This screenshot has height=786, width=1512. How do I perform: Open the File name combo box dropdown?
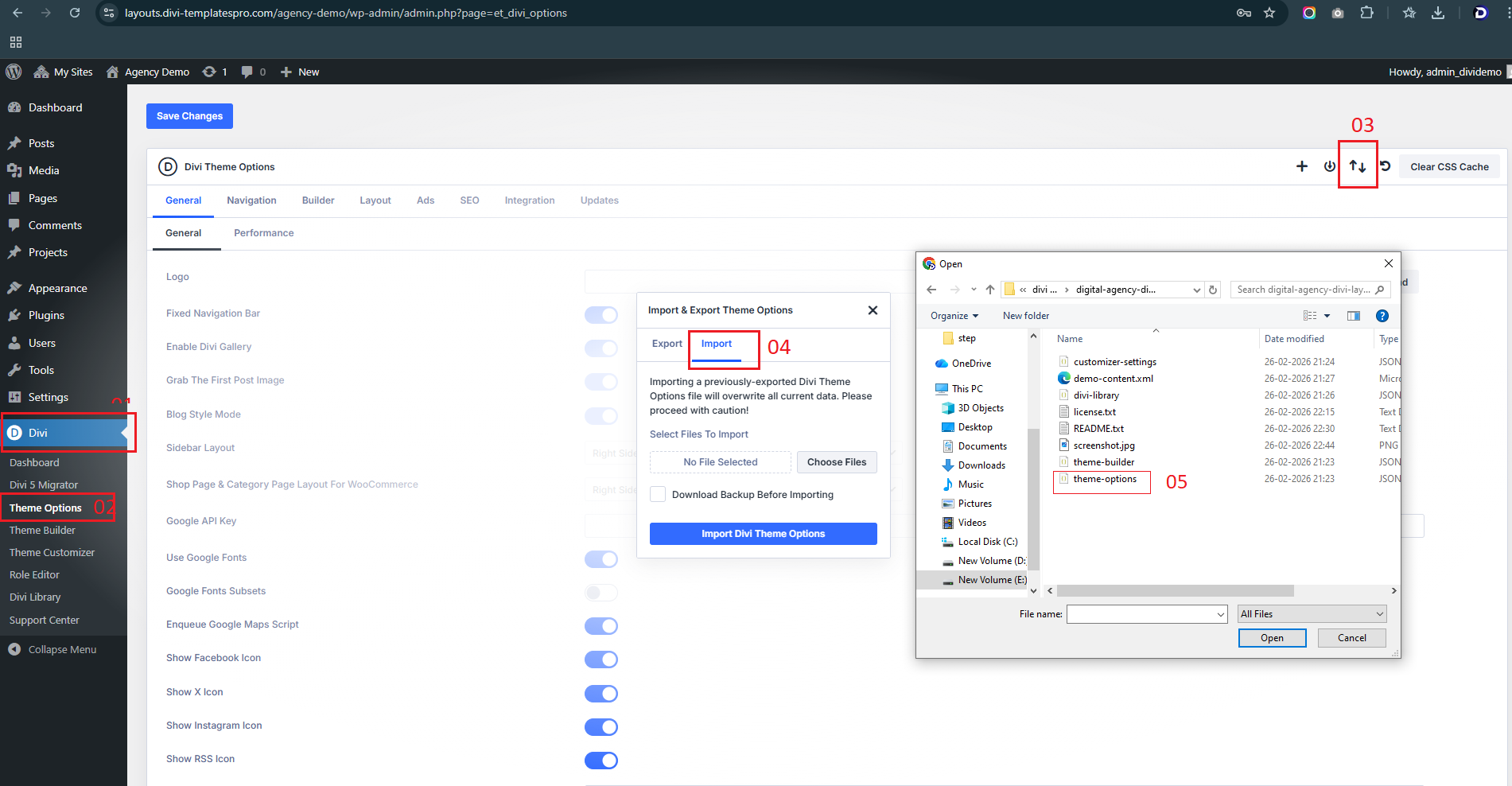pyautogui.click(x=1220, y=614)
